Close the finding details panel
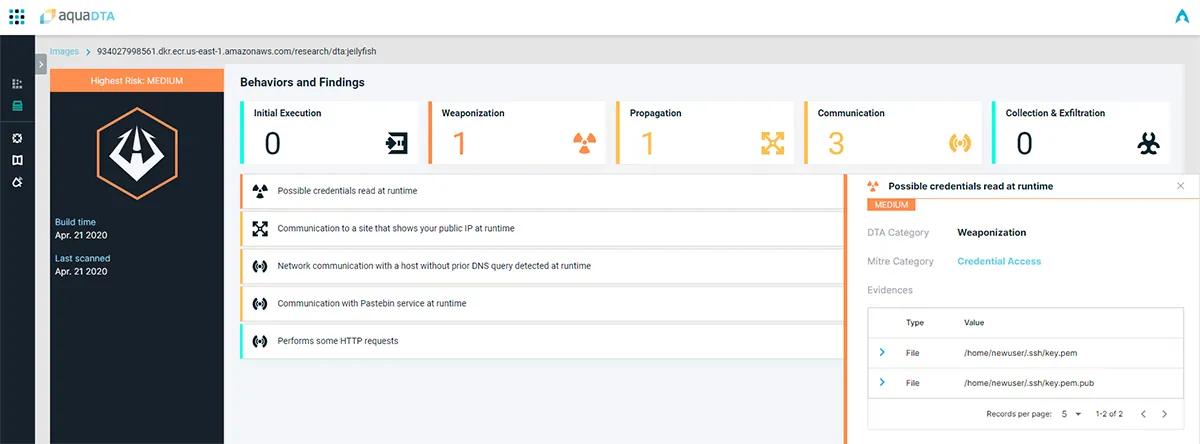The image size is (1200, 444). (1180, 186)
